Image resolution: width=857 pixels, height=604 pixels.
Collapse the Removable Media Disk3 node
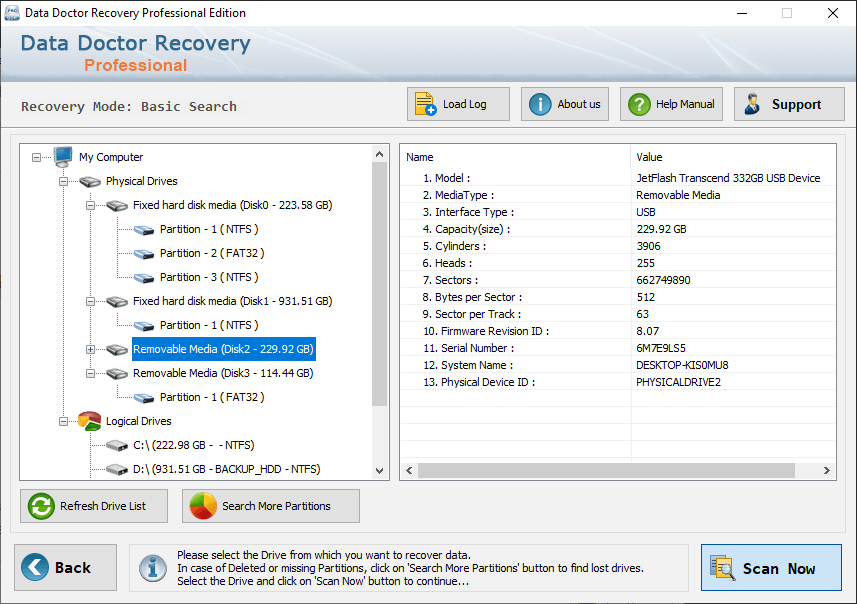[90, 374]
